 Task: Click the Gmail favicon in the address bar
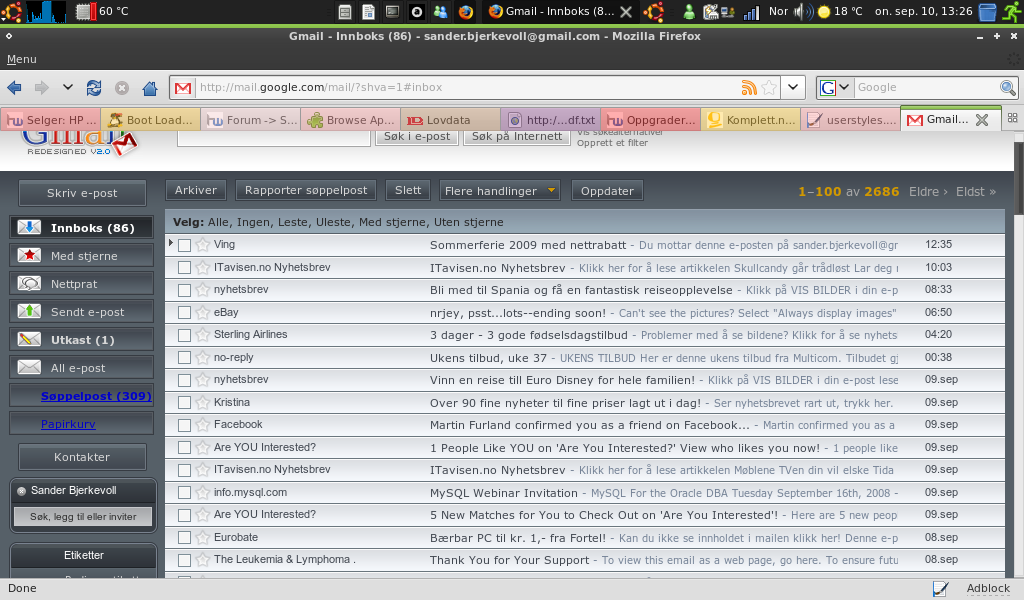tap(184, 87)
